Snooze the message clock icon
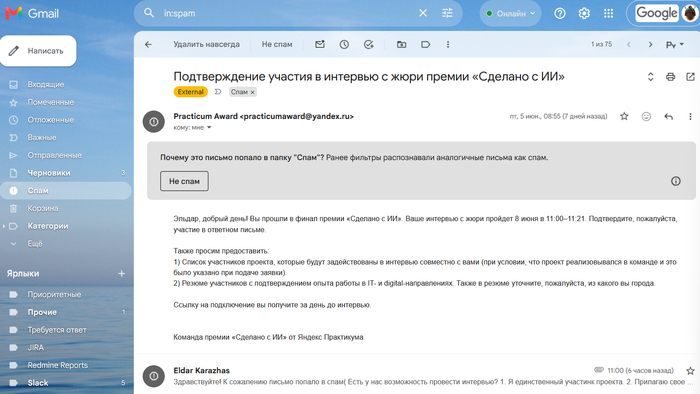Viewport: 700px width, 394px height. pyautogui.click(x=344, y=44)
